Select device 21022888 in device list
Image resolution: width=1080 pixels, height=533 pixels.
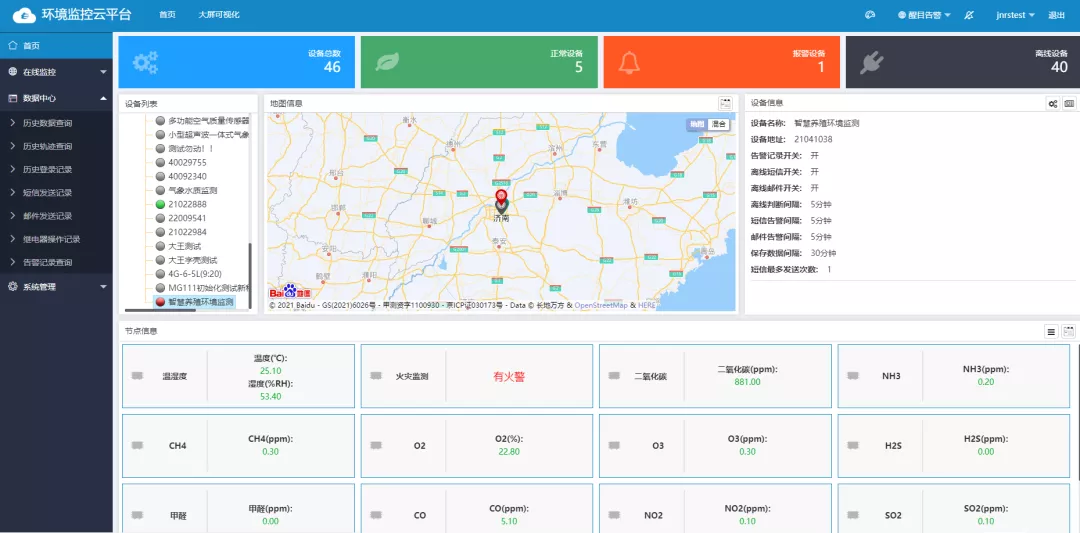pyautogui.click(x=187, y=204)
